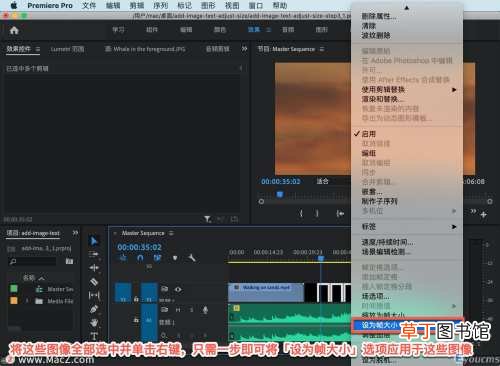This screenshot has width=500, height=366.
Task: Click the timeline timecode 00:00:35:02
Action: [139, 247]
